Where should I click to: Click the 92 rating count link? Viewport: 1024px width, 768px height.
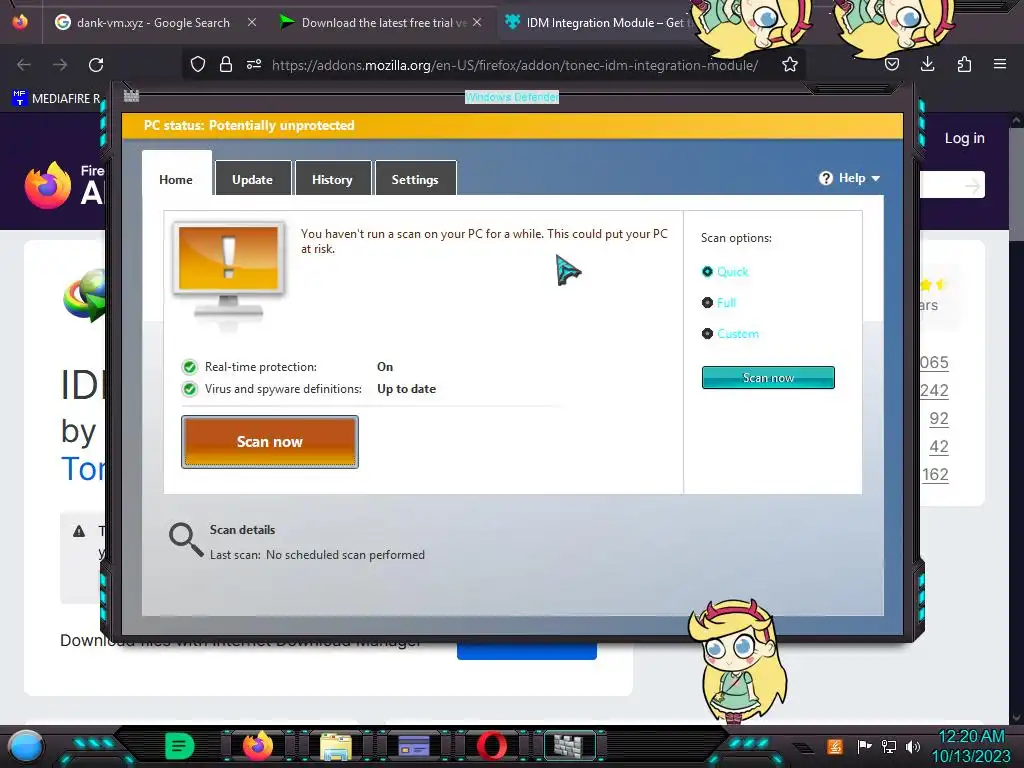click(x=938, y=419)
